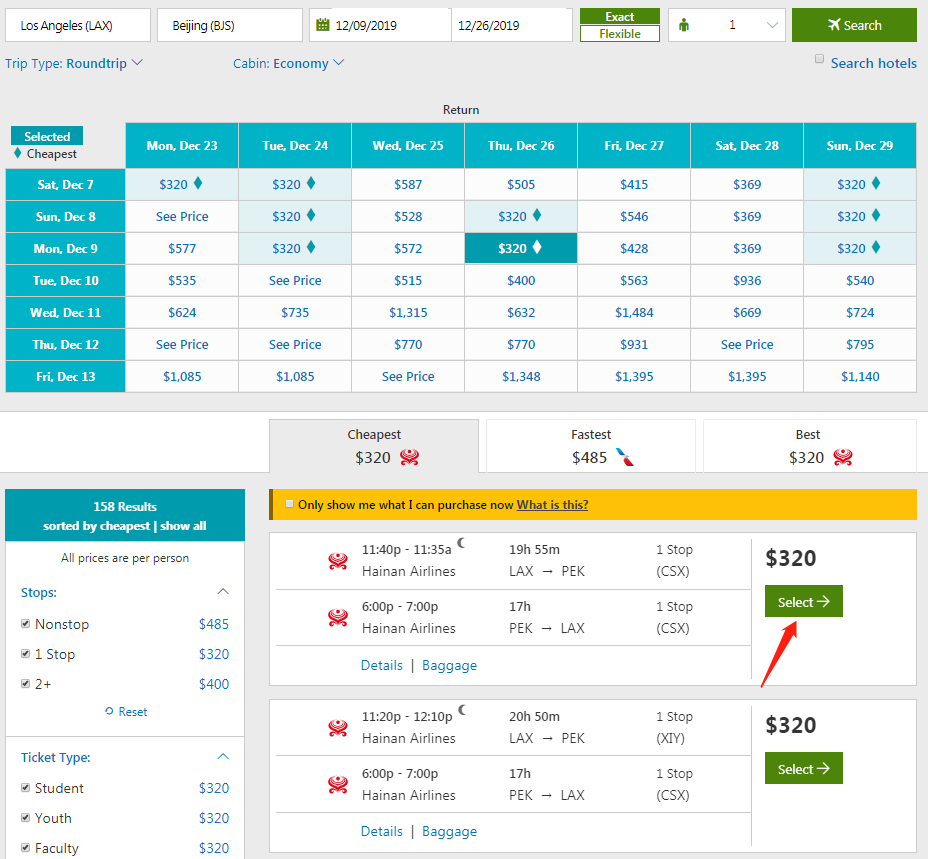Click the origin field Los Angeles (LAX)

[78, 25]
